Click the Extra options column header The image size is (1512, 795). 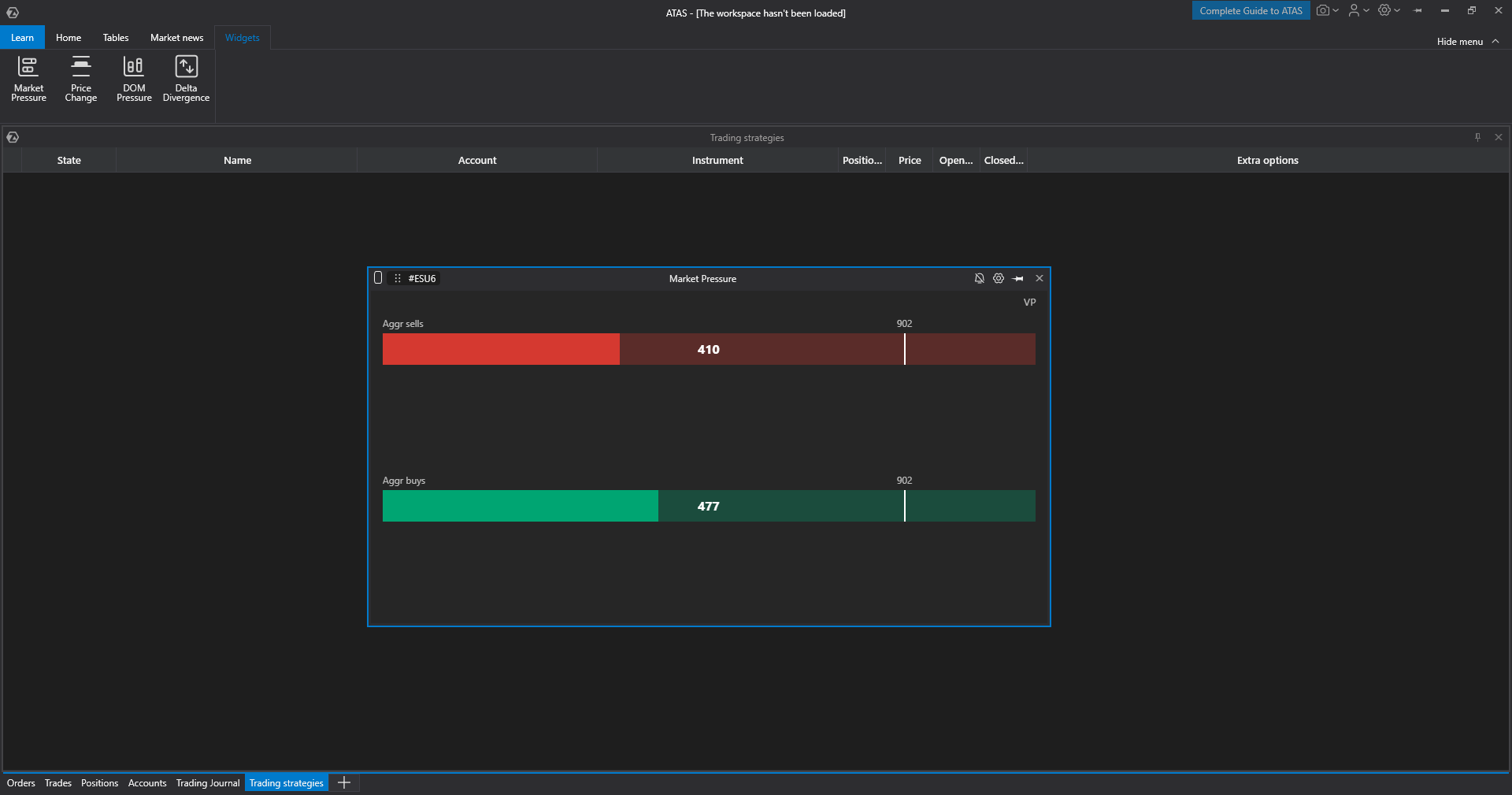[x=1268, y=160]
